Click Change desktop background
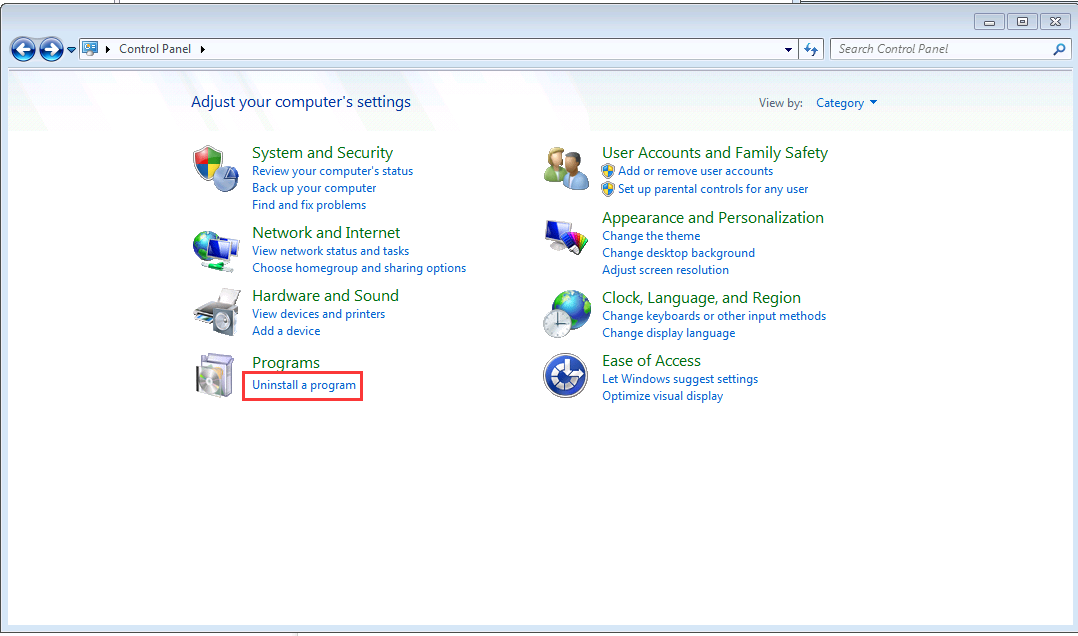Image resolution: width=1078 pixels, height=636 pixels. pyautogui.click(x=679, y=253)
